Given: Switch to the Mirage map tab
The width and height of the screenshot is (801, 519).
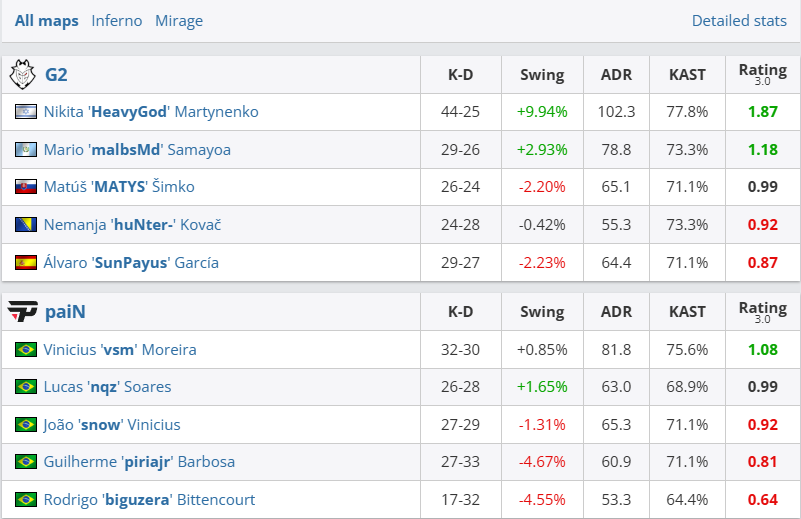Looking at the screenshot, I should coord(179,20).
